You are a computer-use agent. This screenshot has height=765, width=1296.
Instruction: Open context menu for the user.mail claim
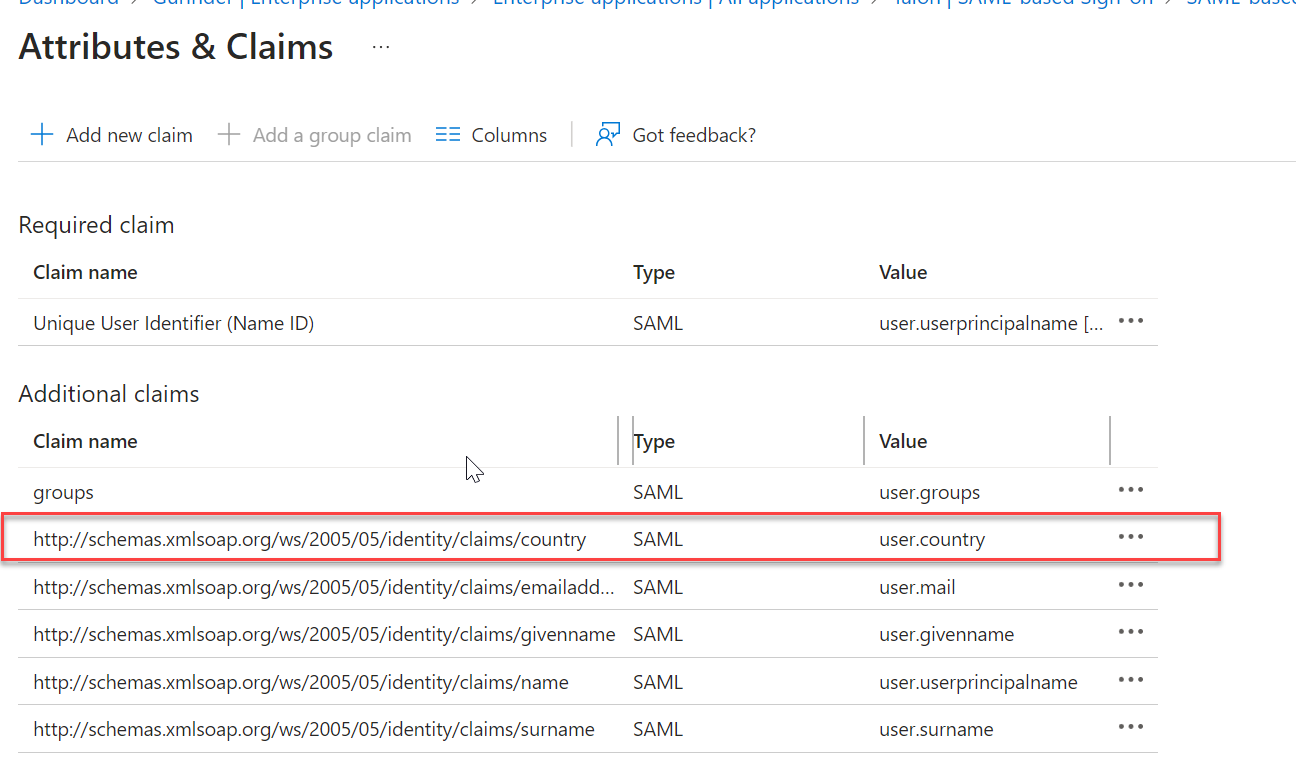(1130, 585)
